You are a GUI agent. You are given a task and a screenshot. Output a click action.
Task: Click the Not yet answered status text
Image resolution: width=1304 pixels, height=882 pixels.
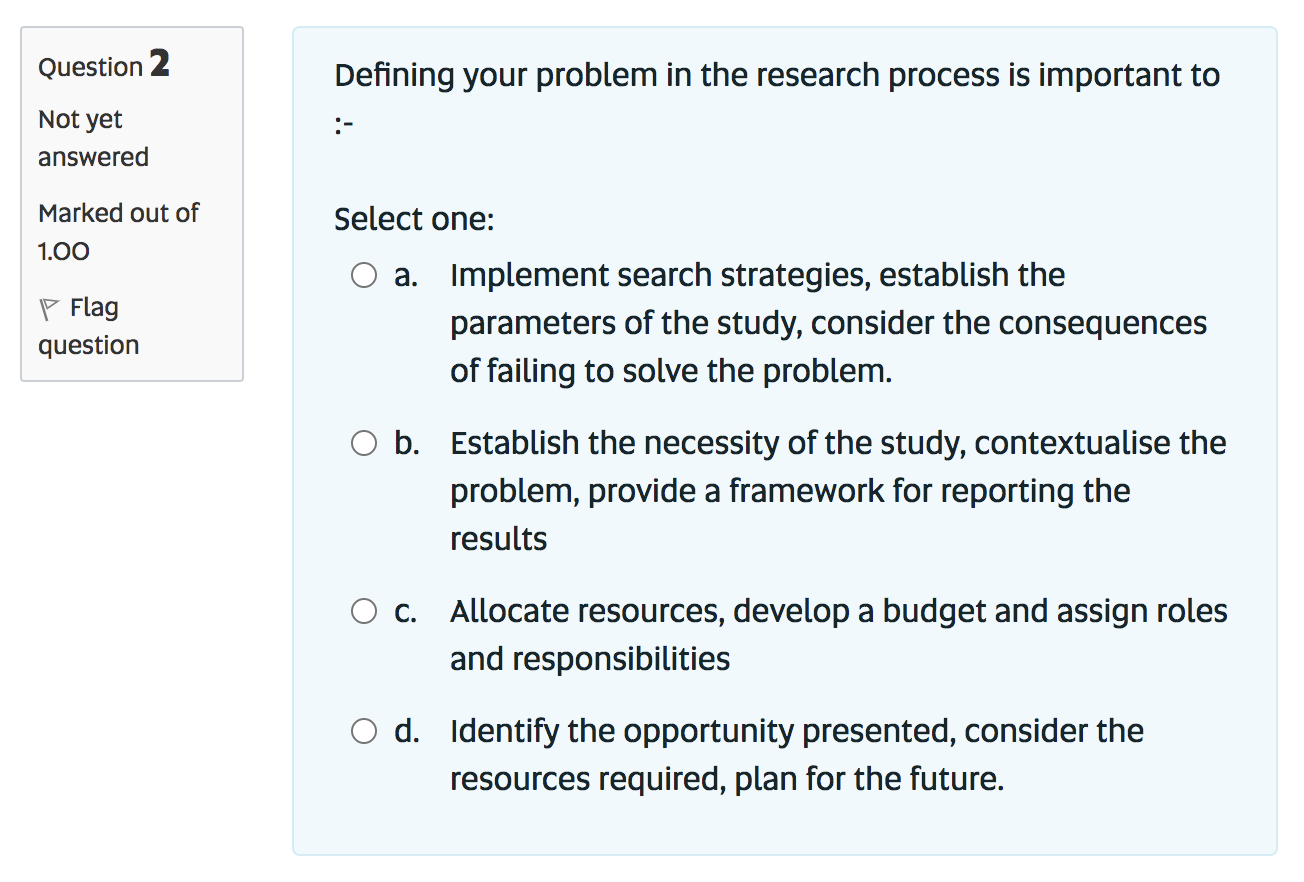click(80, 137)
